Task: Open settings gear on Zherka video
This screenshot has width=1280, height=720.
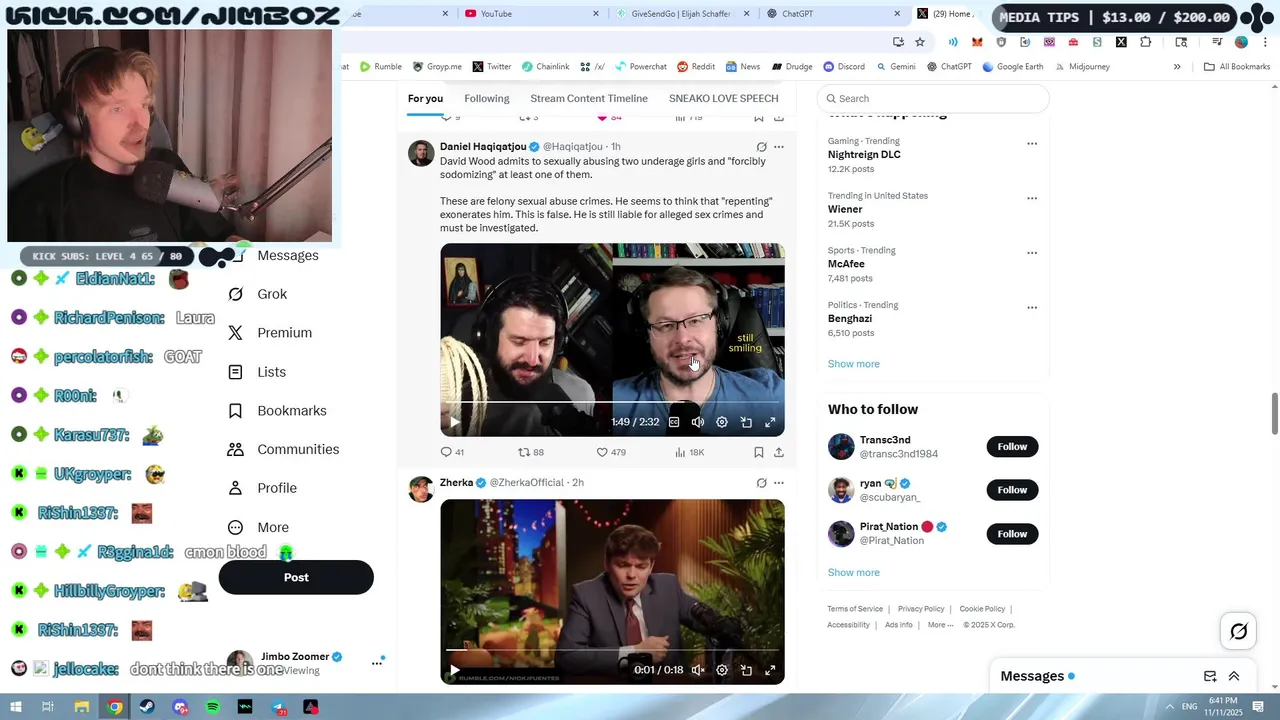Action: click(x=722, y=670)
